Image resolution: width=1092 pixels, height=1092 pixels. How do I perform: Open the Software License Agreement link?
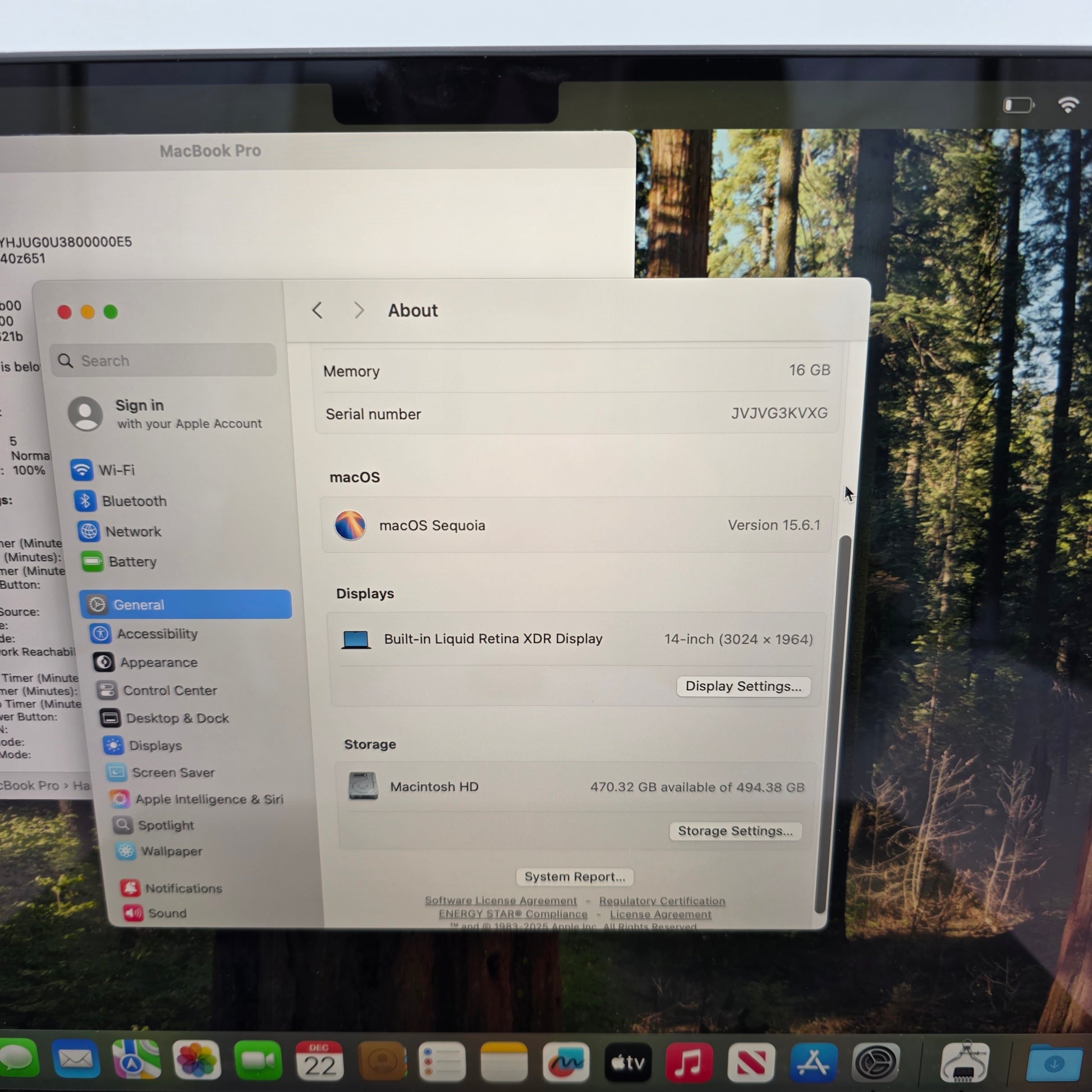pyautogui.click(x=501, y=901)
